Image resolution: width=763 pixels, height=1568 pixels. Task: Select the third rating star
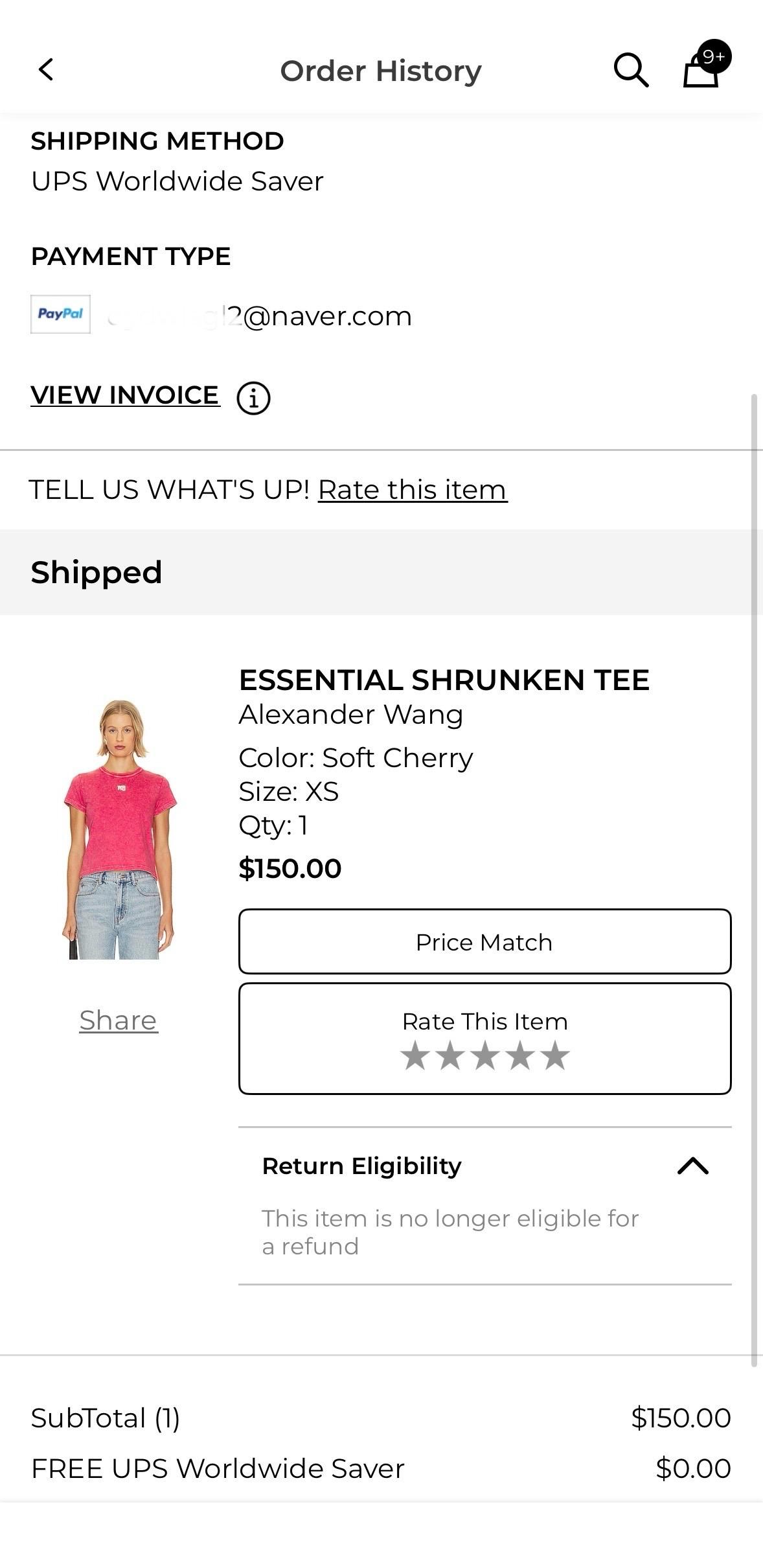coord(484,1055)
